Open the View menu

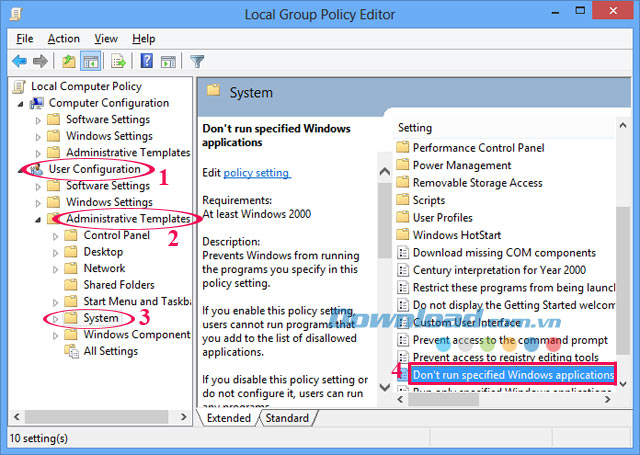click(106, 38)
